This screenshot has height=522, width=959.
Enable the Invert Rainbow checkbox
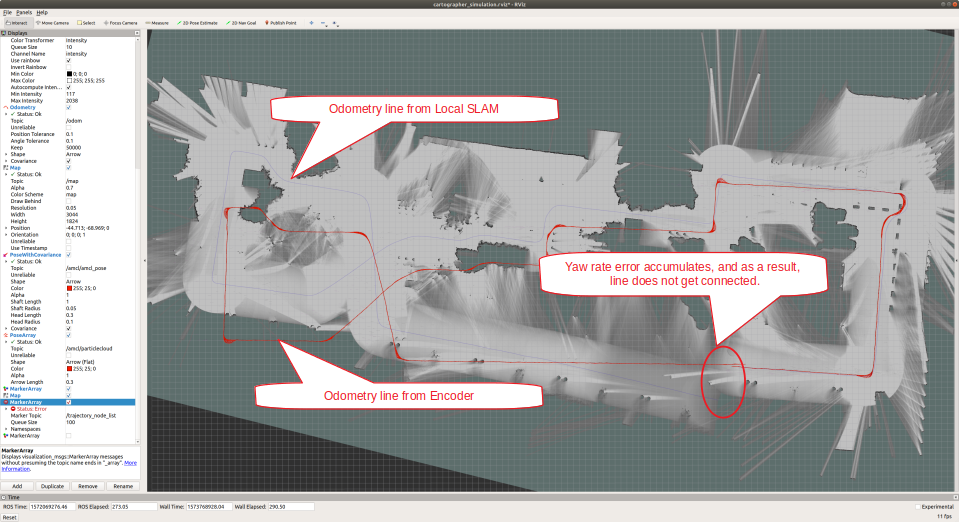pos(68,67)
